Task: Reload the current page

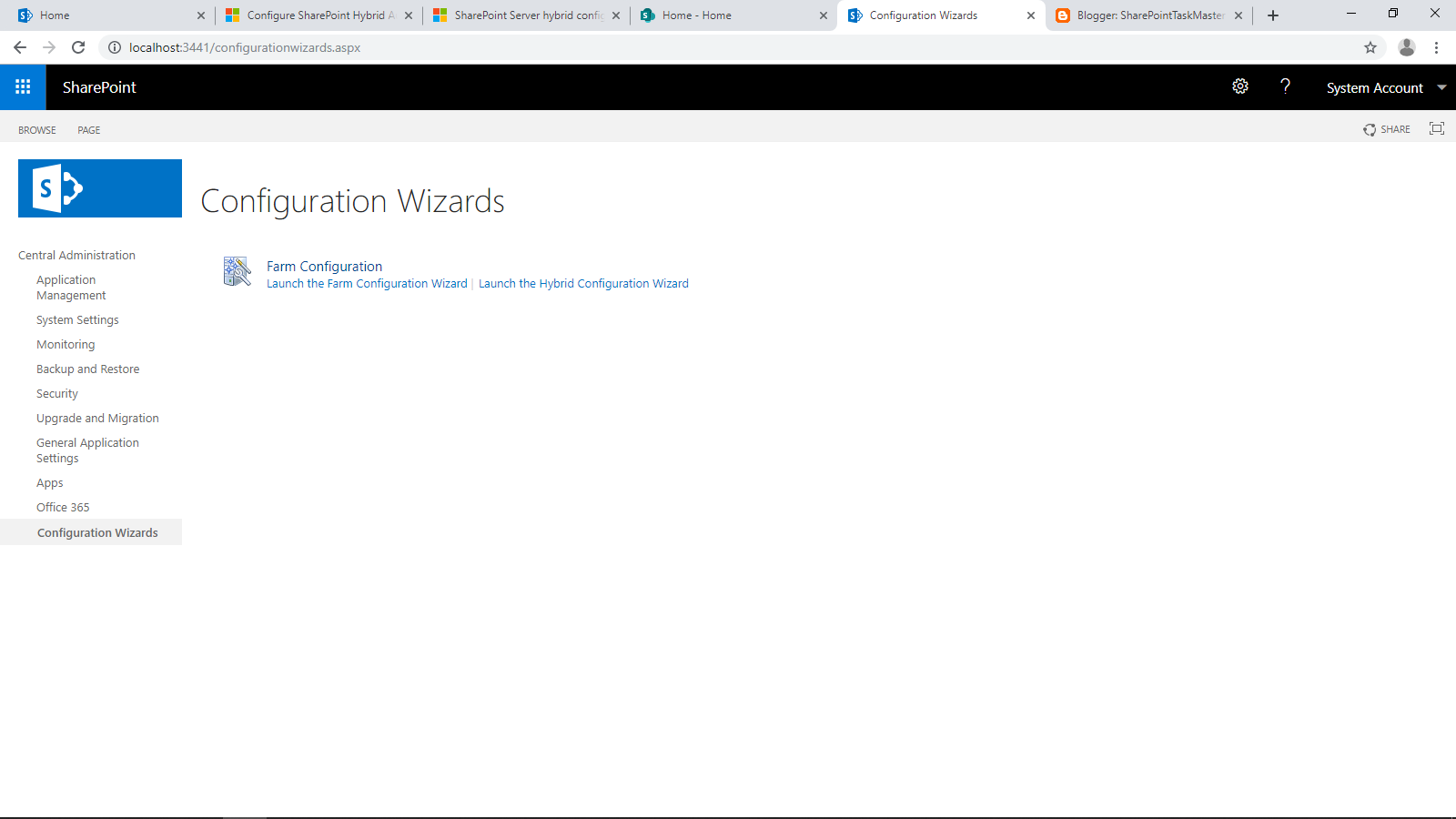Action: pos(78,47)
